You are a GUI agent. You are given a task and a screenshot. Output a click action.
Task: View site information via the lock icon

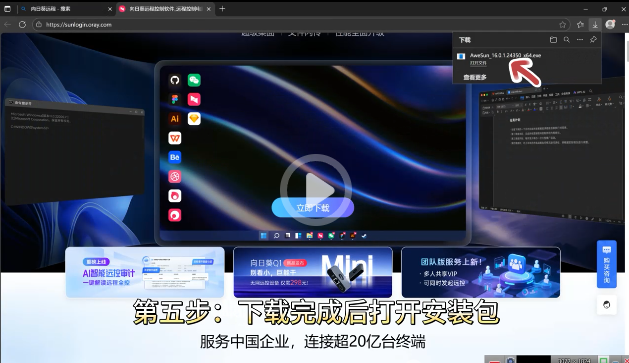pyautogui.click(x=39, y=24)
